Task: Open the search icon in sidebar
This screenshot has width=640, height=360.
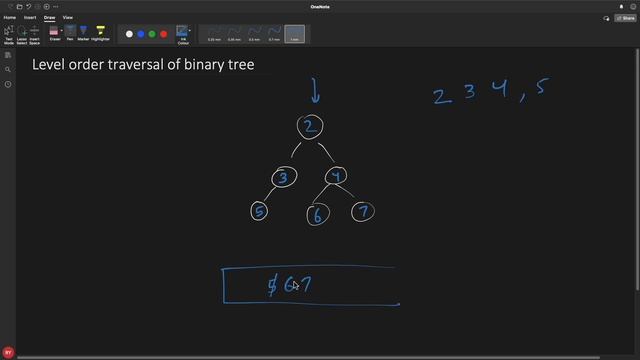Action: 8,69
